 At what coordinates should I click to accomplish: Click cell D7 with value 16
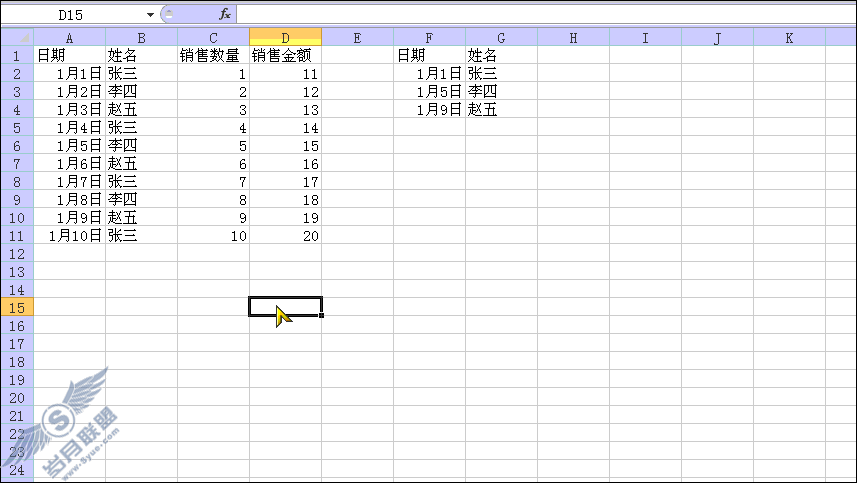(x=285, y=163)
